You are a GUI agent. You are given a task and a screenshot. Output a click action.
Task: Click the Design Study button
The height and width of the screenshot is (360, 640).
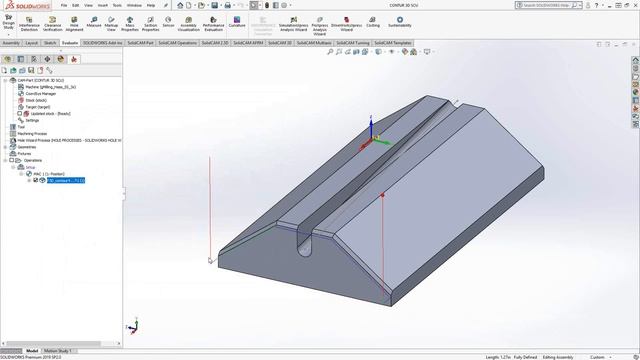pyautogui.click(x=8, y=22)
